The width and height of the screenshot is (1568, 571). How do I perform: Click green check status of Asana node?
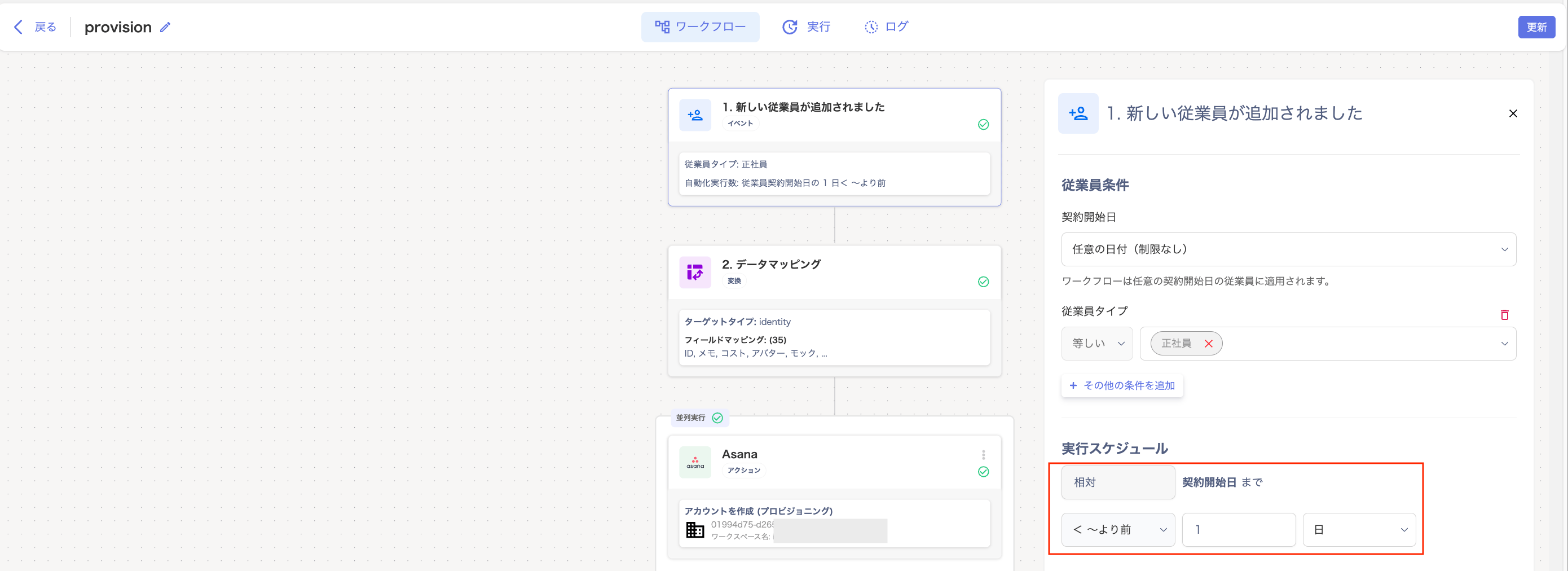(x=983, y=472)
